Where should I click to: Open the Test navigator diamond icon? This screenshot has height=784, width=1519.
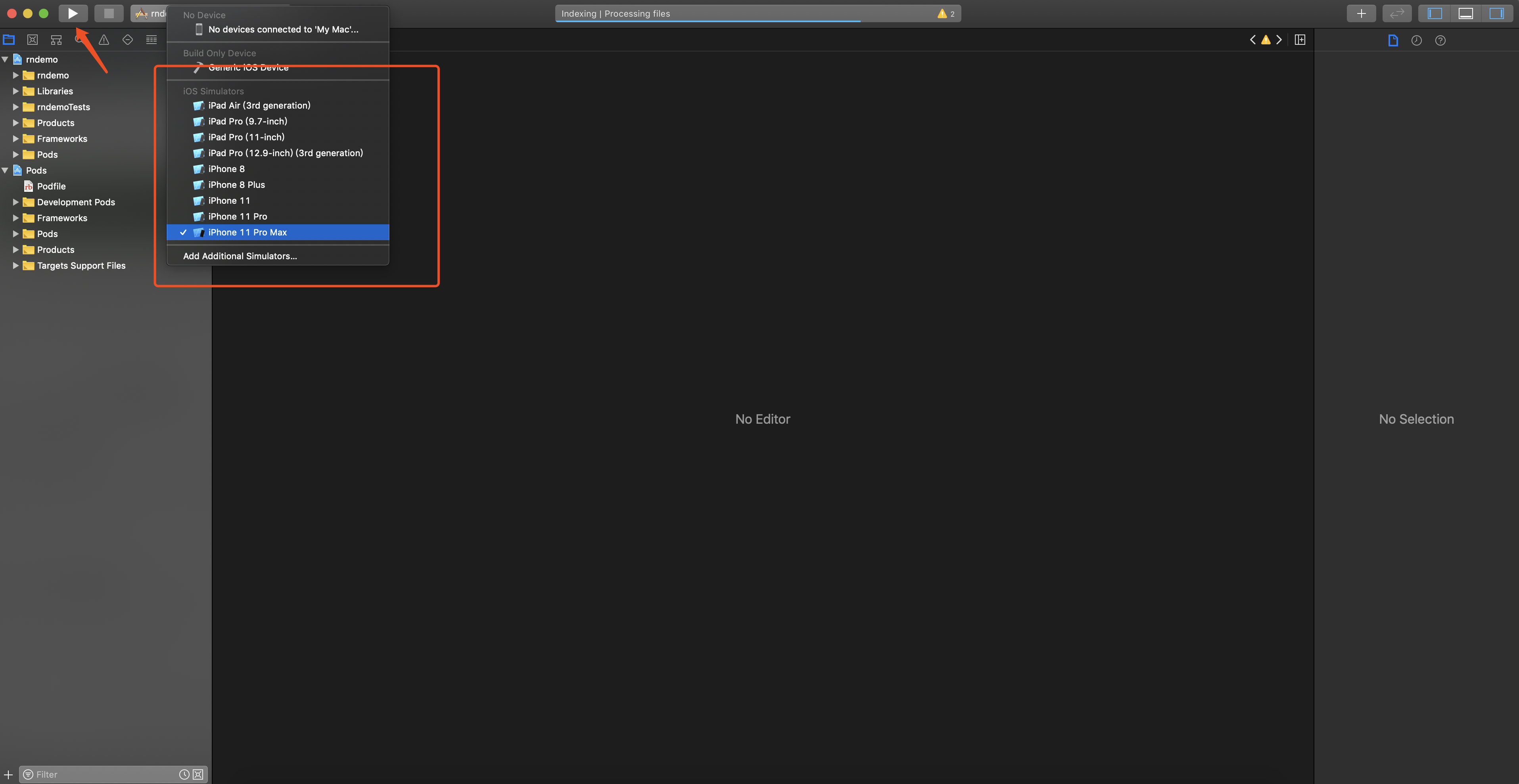coord(127,40)
